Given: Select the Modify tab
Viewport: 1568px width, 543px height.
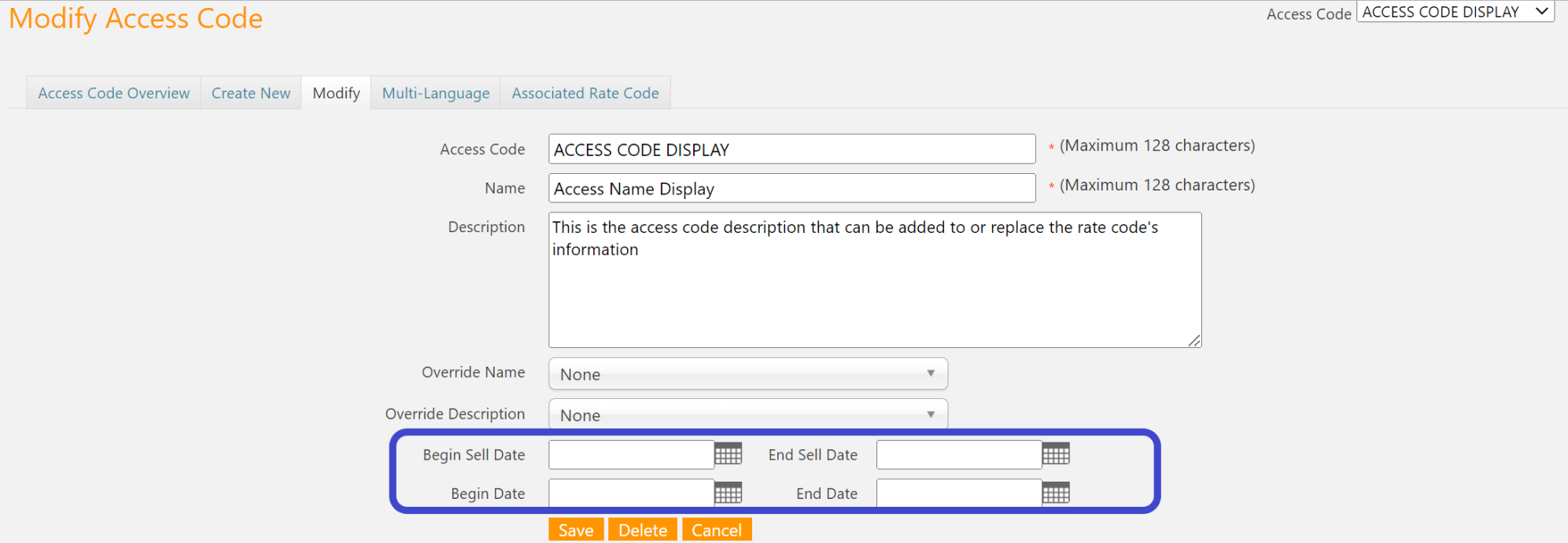Looking at the screenshot, I should point(337,93).
